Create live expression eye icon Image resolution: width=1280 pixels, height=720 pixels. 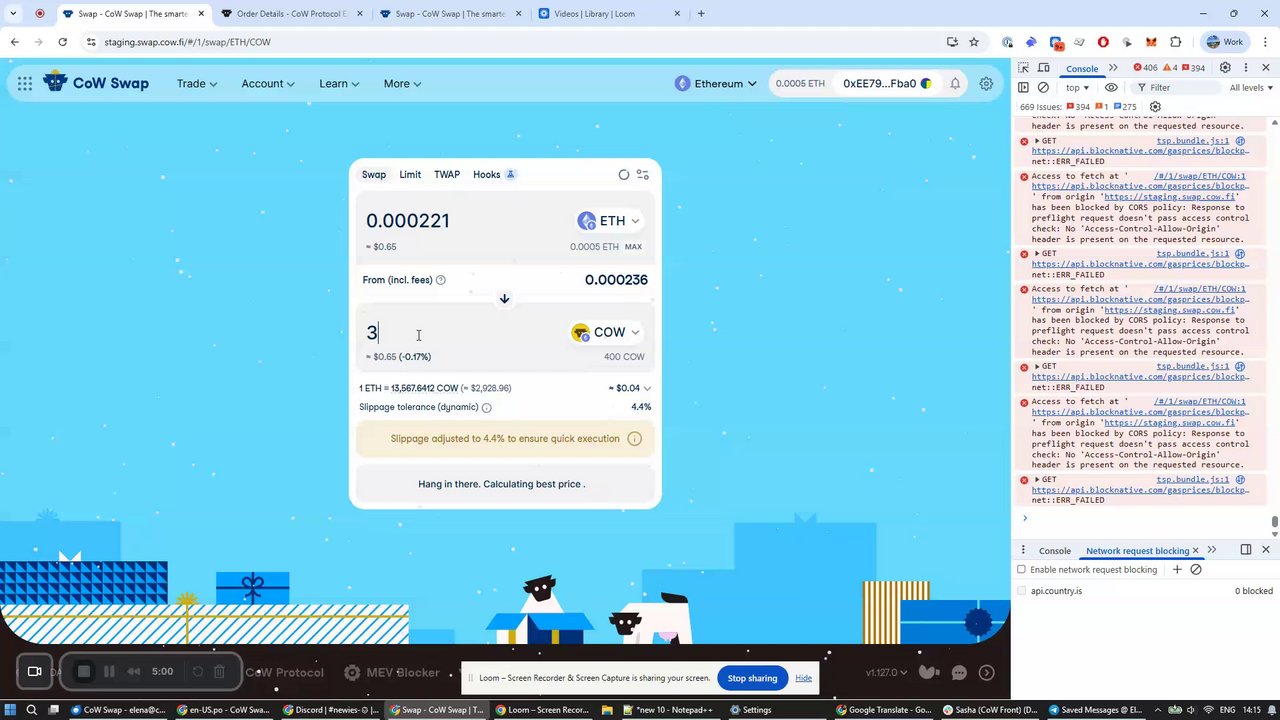pos(1111,88)
